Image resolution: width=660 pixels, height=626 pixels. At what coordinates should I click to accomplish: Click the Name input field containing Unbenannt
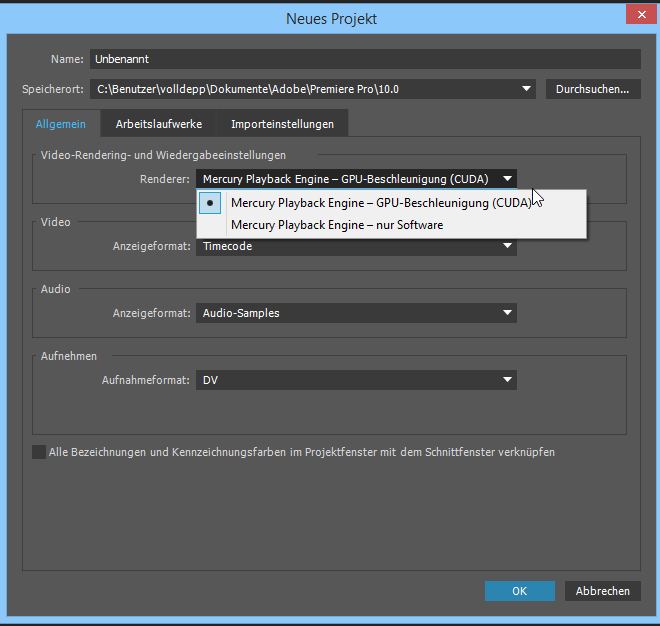click(365, 59)
